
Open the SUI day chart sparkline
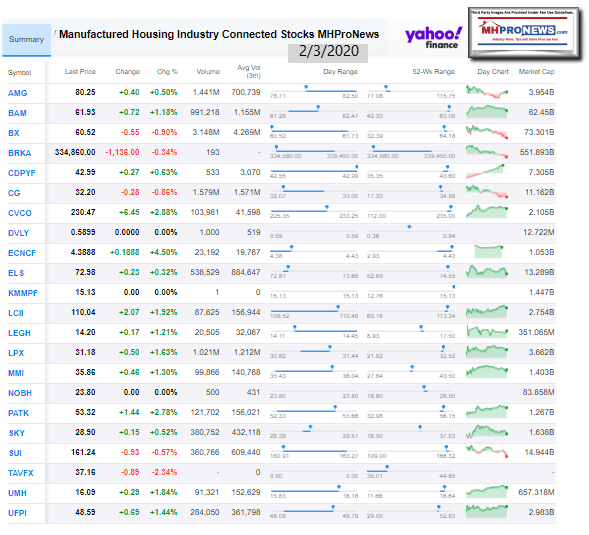coord(487,452)
